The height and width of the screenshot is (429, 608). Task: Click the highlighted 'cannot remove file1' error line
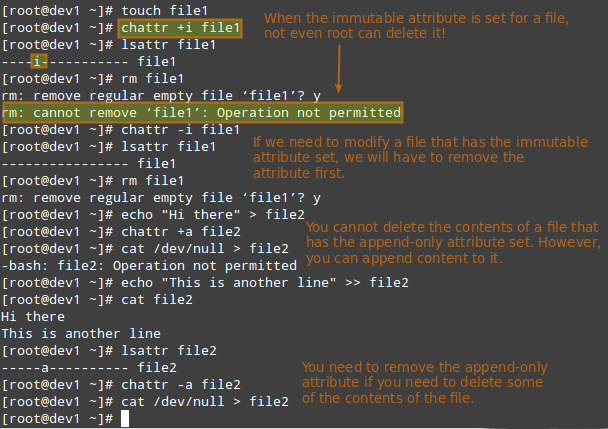click(x=201, y=113)
